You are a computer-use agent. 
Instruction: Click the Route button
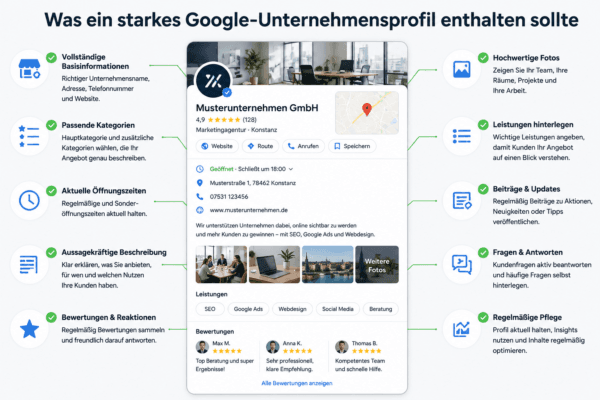(x=260, y=146)
